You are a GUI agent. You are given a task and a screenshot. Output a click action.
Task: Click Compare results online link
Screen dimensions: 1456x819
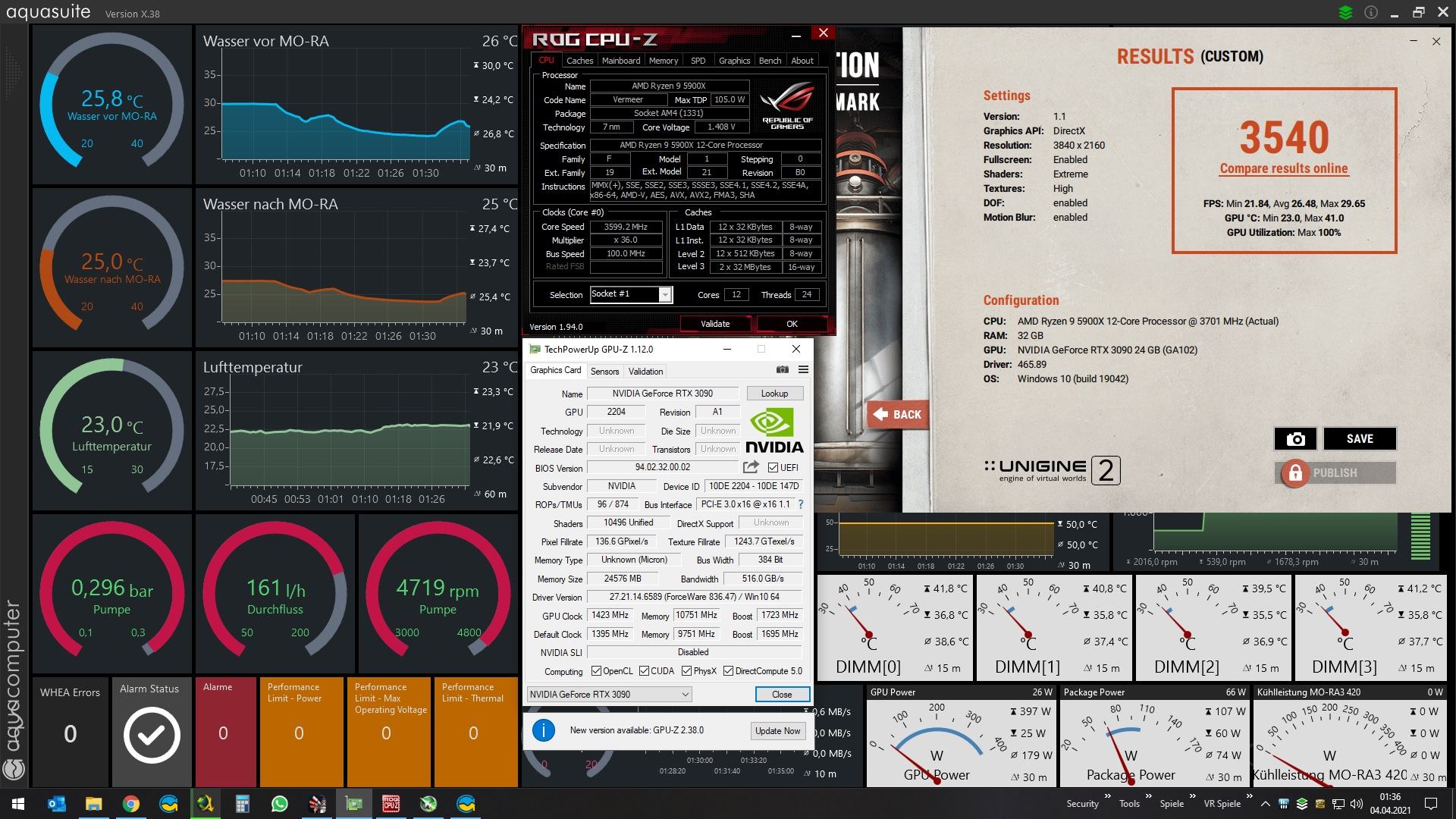(1284, 168)
